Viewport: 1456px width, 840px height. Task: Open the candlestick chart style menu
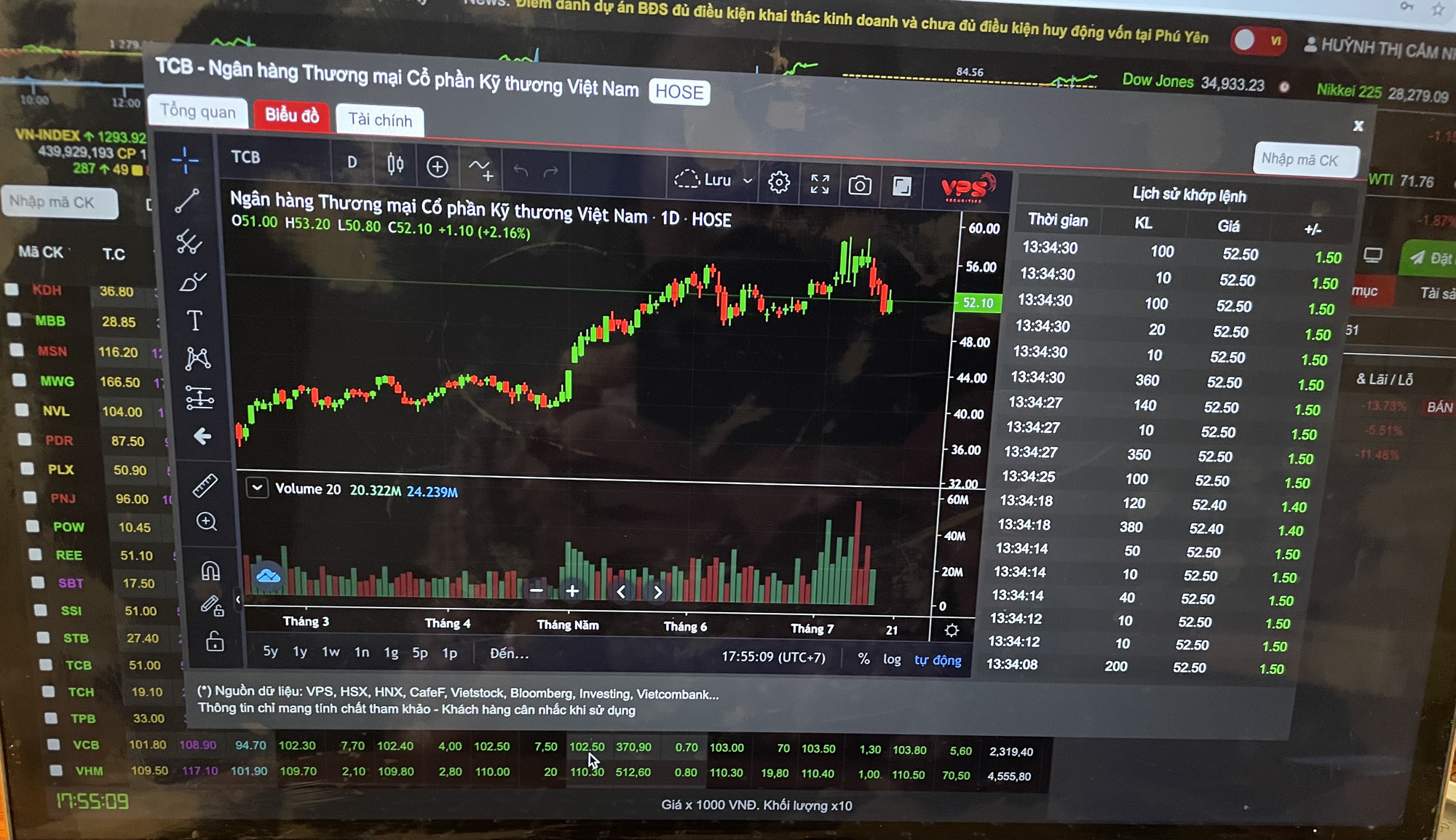coord(395,165)
